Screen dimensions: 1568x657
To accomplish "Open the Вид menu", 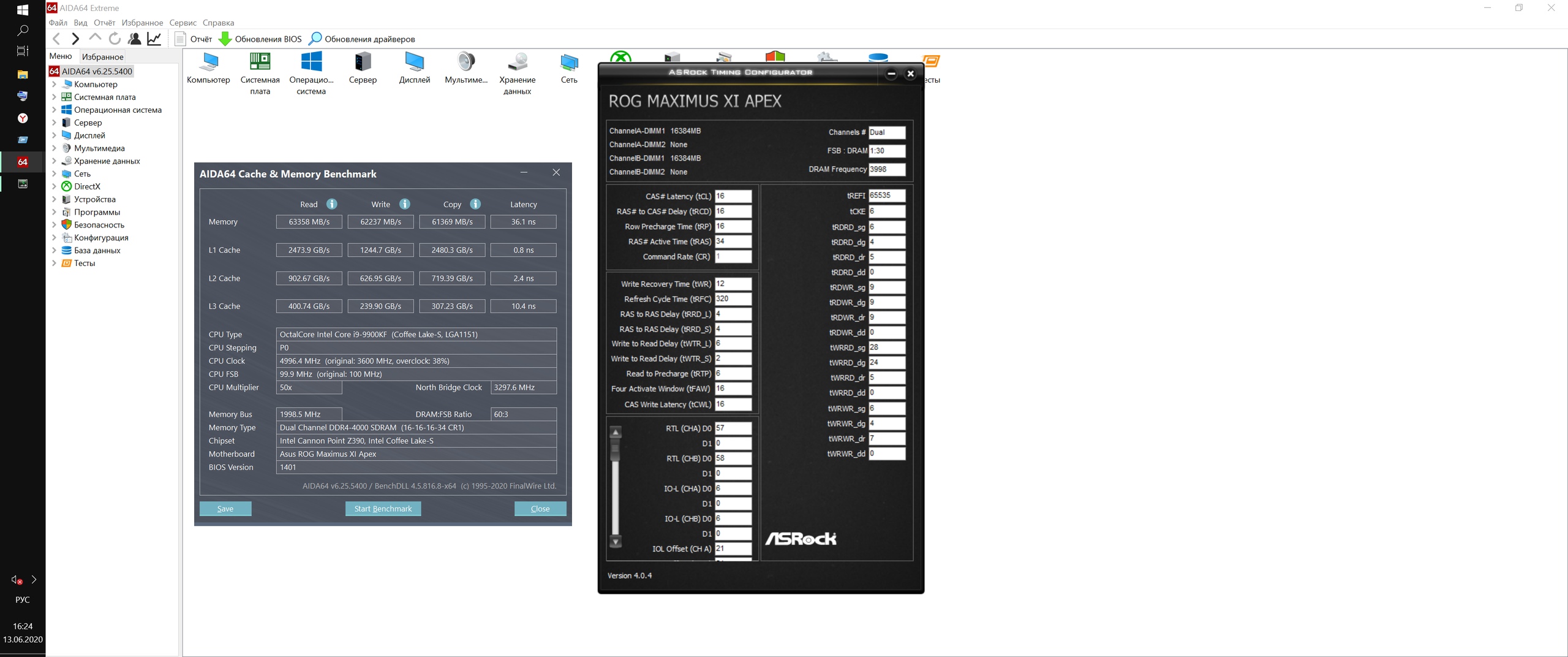I will click(x=80, y=23).
